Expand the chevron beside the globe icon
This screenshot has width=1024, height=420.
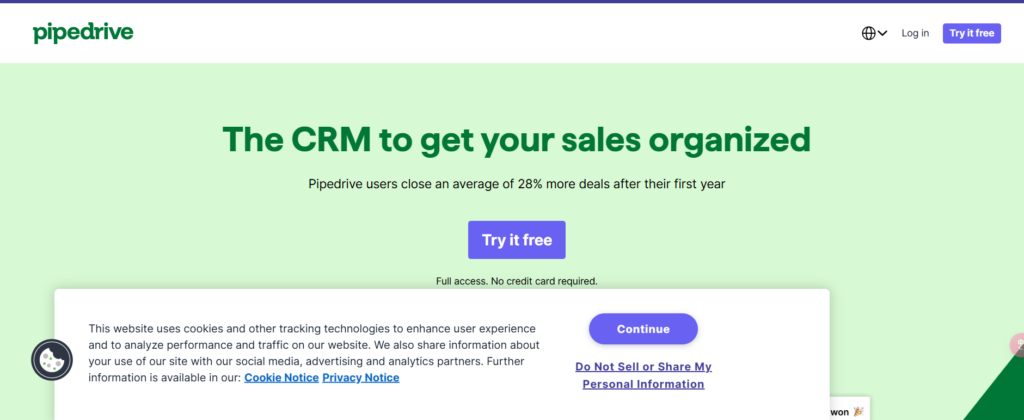coord(883,33)
